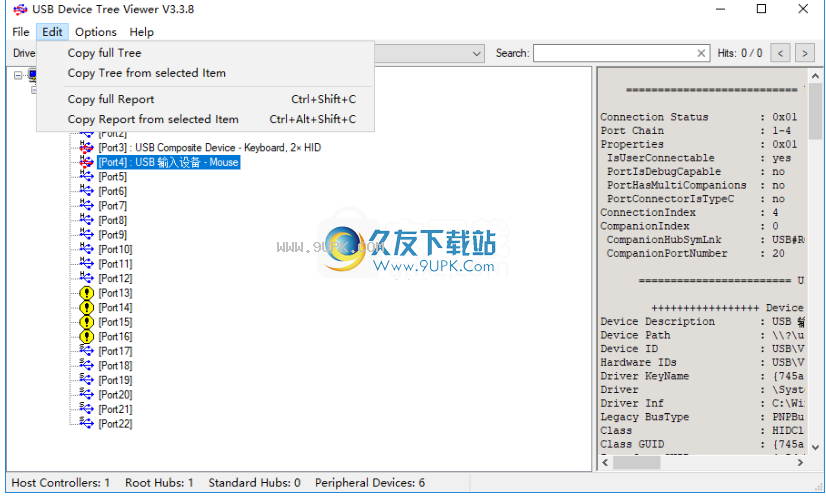Click 'Peripheral Devices: 6' in status bar
Image resolution: width=826 pixels, height=499 pixels.
(x=370, y=483)
